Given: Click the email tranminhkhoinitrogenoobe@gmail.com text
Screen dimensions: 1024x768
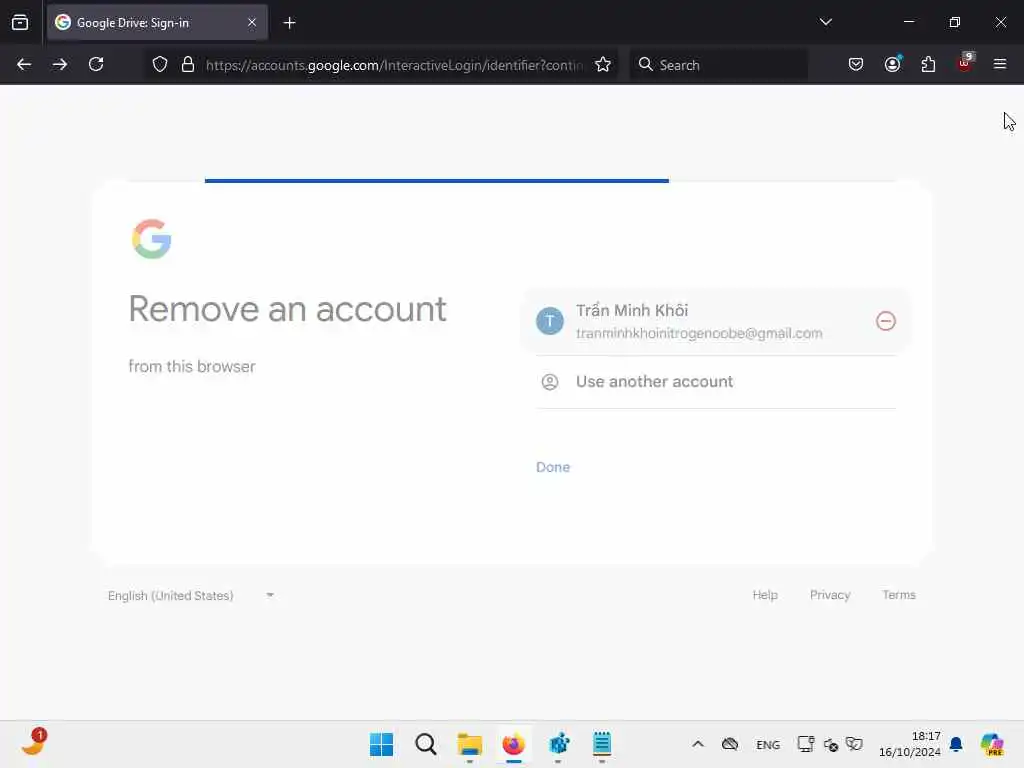Looking at the screenshot, I should (x=699, y=333).
